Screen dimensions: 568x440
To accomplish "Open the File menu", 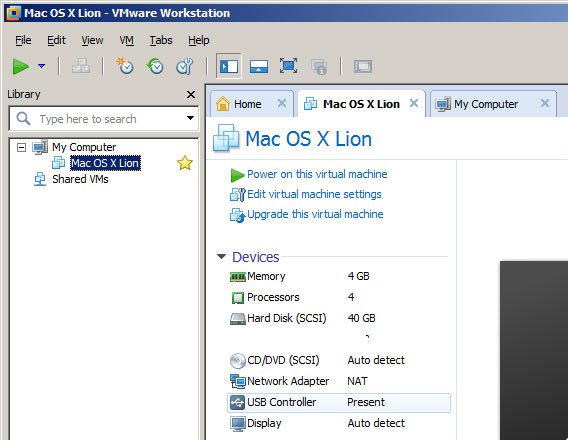I will coord(23,40).
